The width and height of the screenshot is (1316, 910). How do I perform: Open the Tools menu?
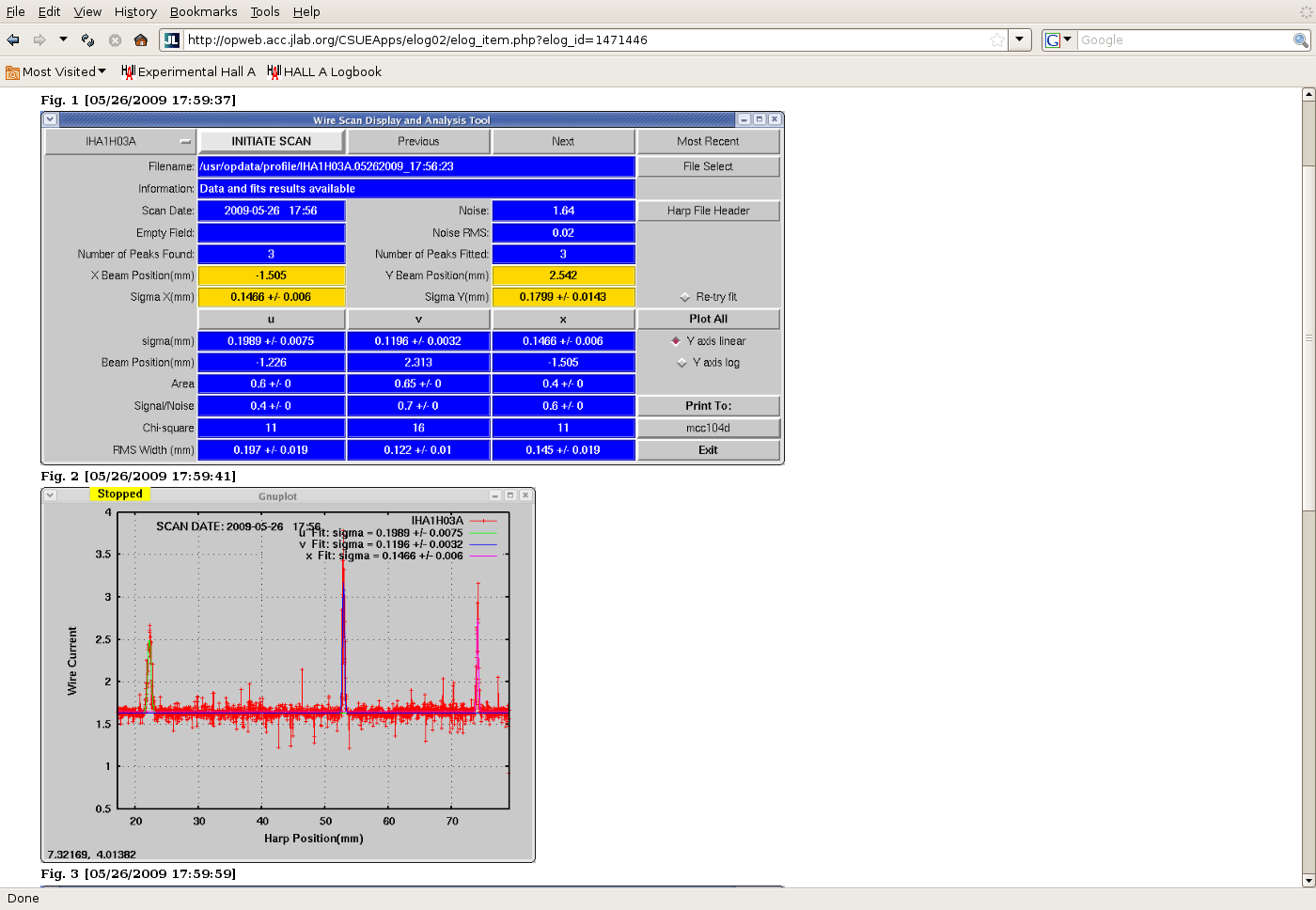265,11
